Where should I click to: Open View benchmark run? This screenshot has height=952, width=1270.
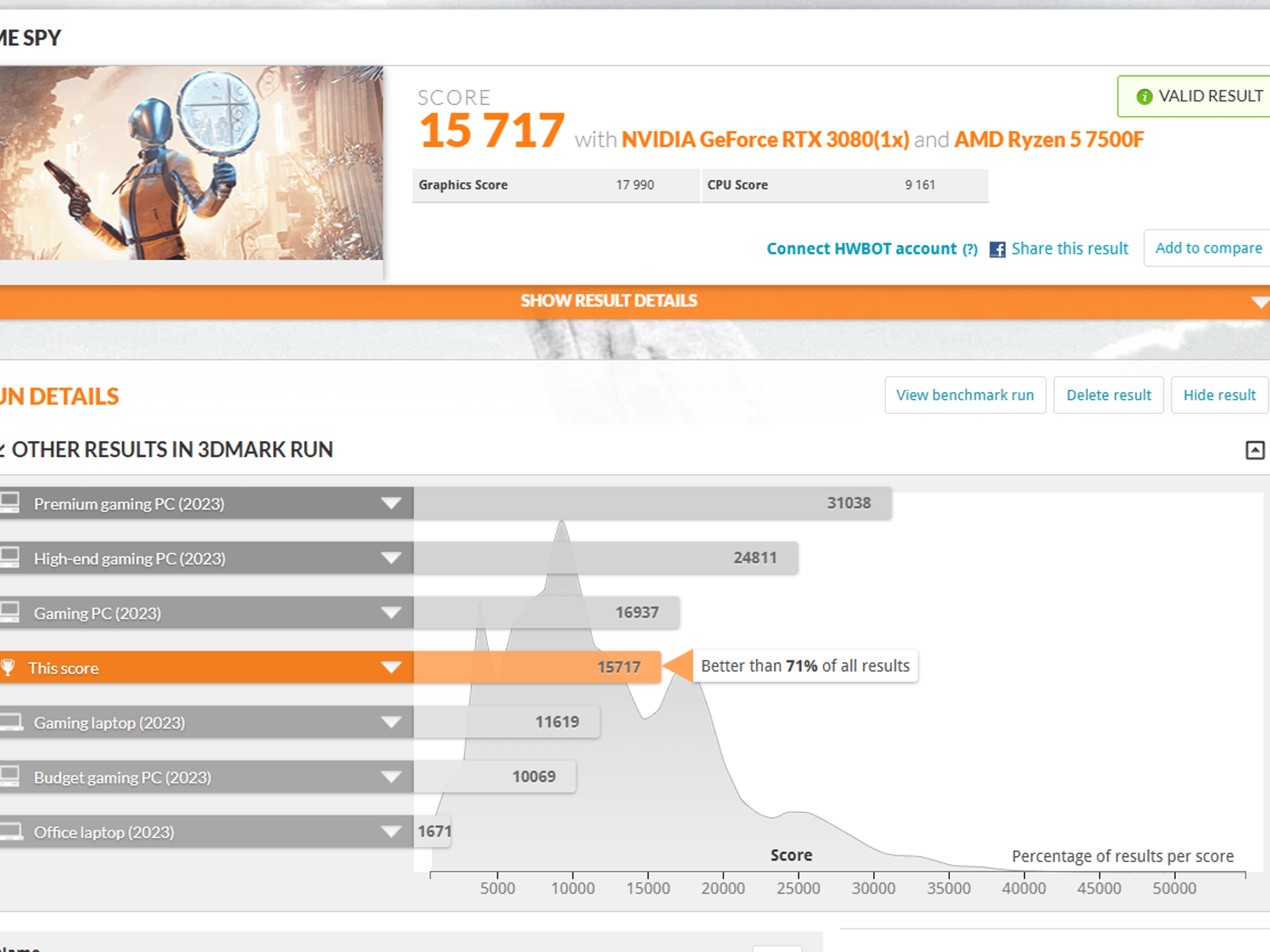click(965, 395)
